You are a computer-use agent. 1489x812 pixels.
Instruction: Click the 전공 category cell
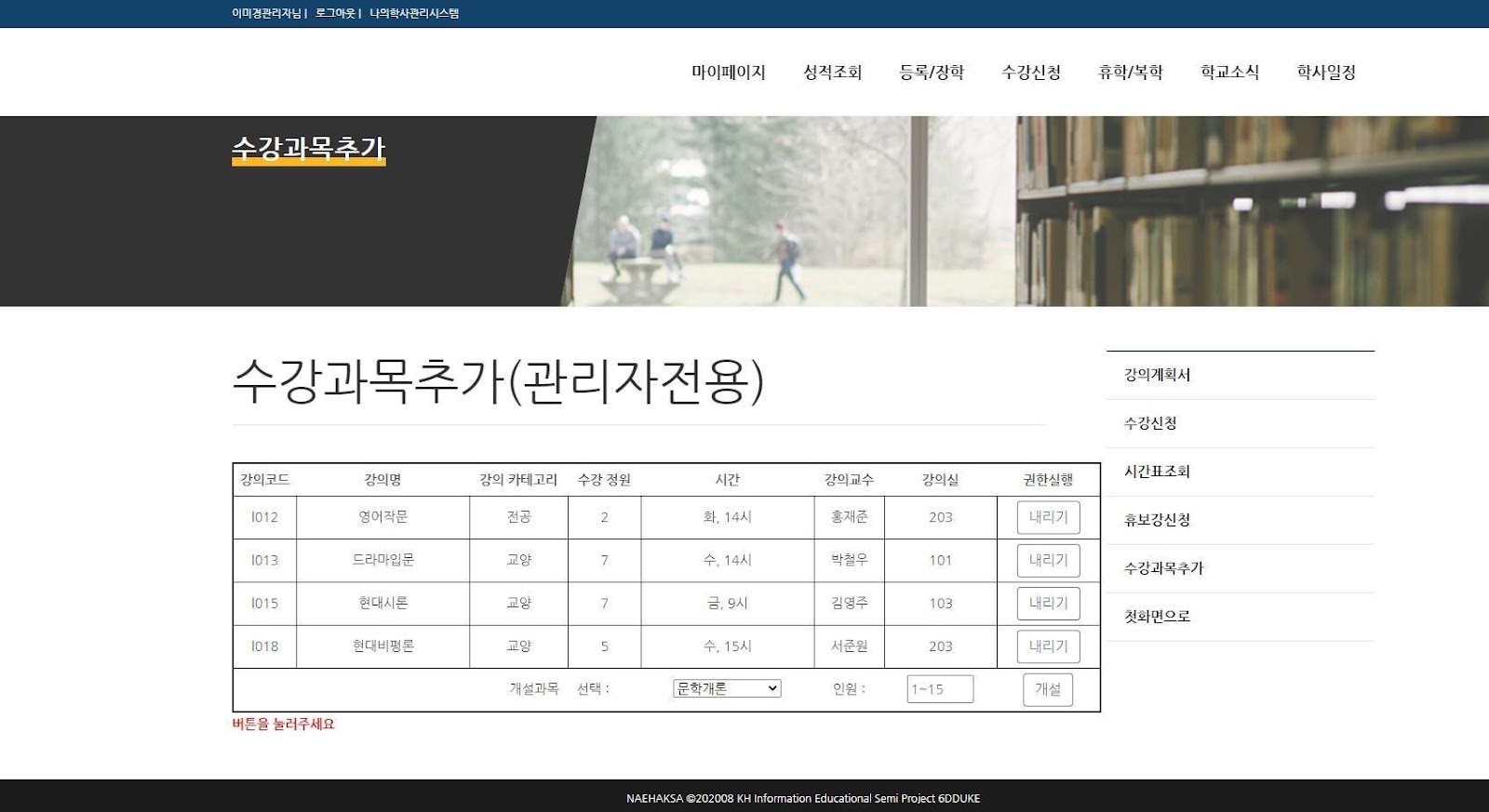(x=518, y=517)
